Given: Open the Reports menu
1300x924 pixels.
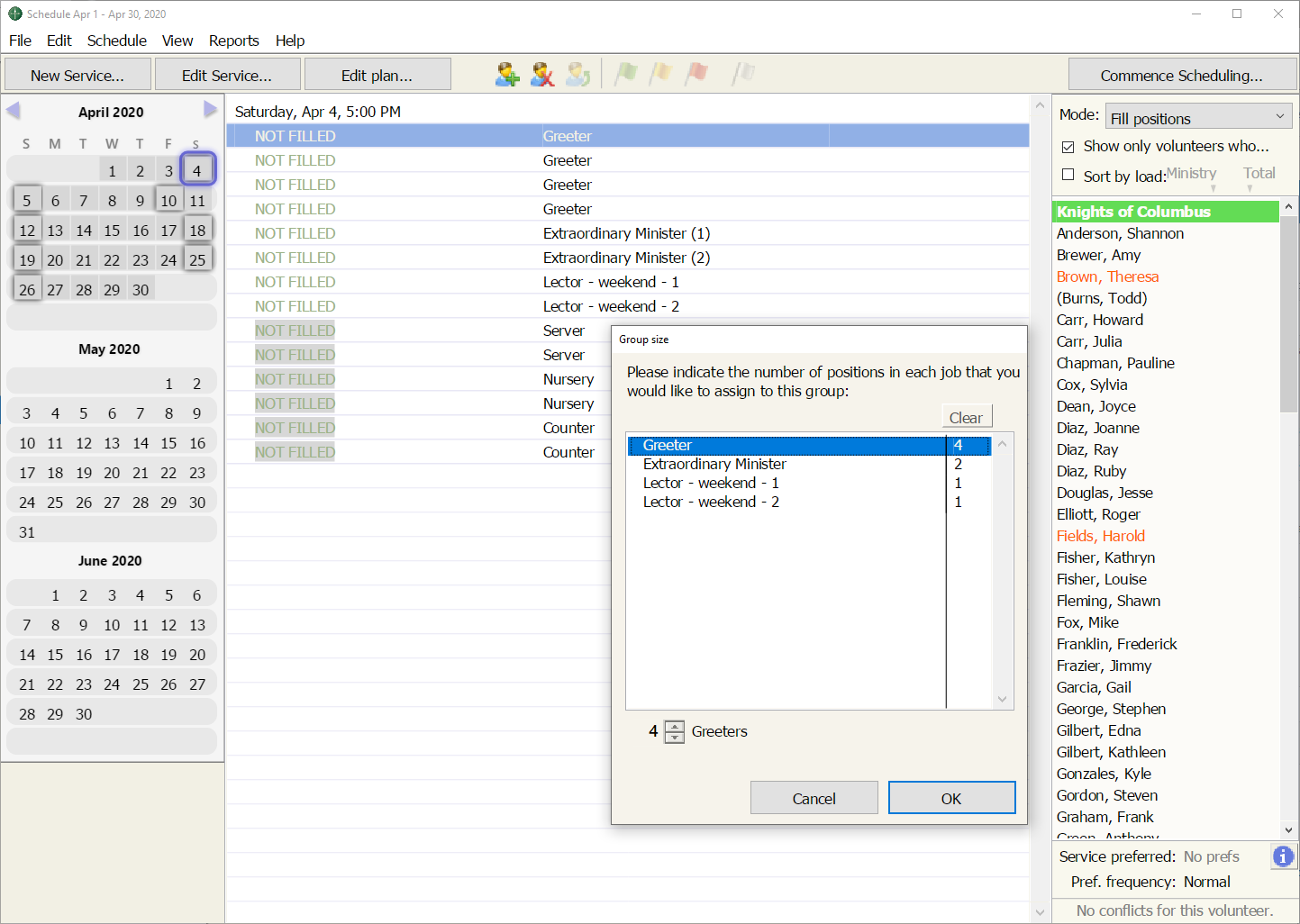Looking at the screenshot, I should click(x=233, y=41).
